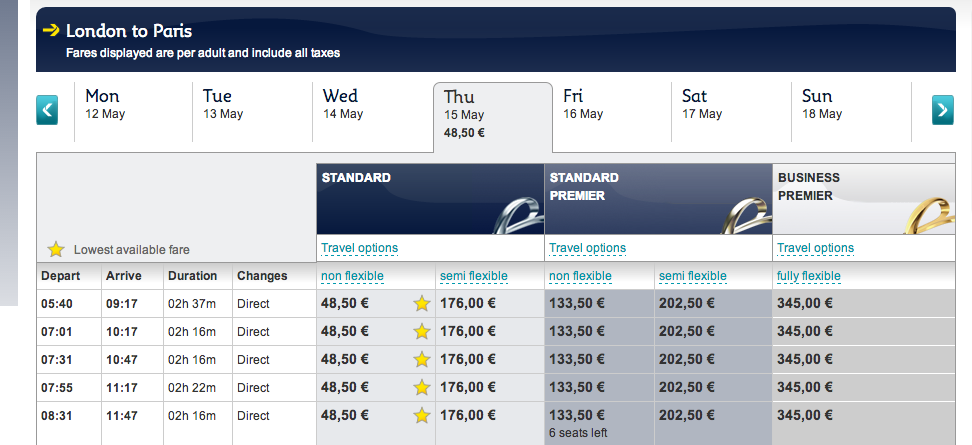This screenshot has height=445, width=972.
Task: Click star icon on 08:31 train fare
Action: (422, 415)
